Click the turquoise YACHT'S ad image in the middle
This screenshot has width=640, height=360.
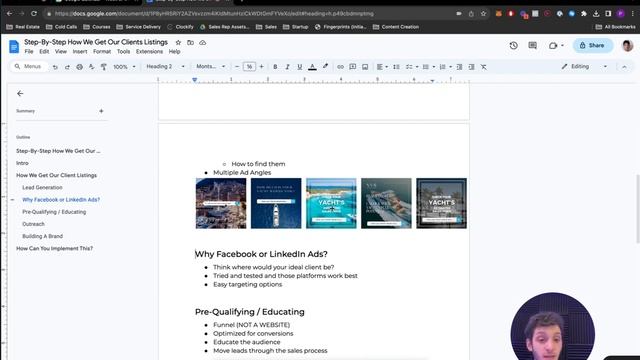(331, 203)
